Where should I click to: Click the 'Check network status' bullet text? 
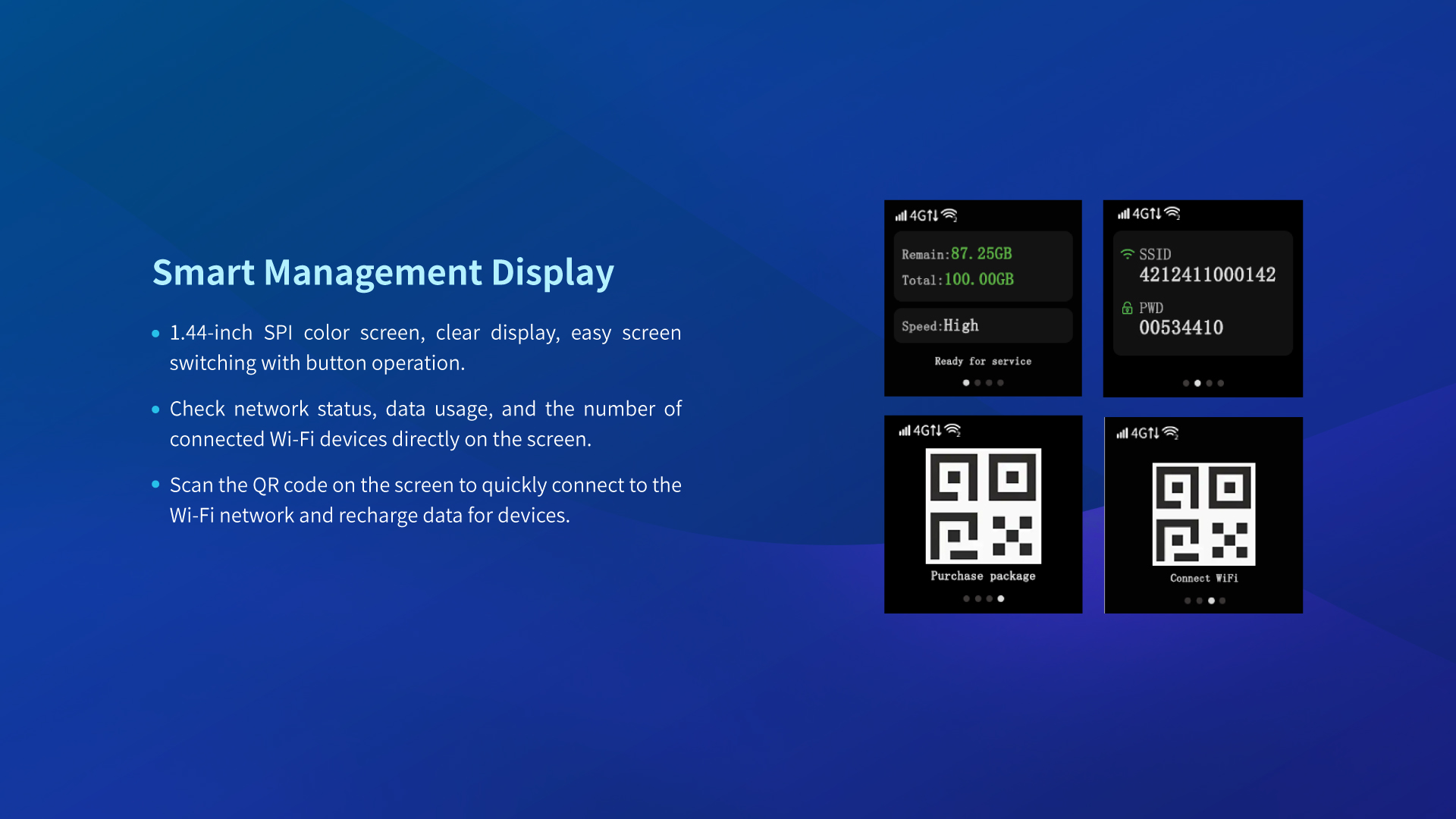point(425,424)
